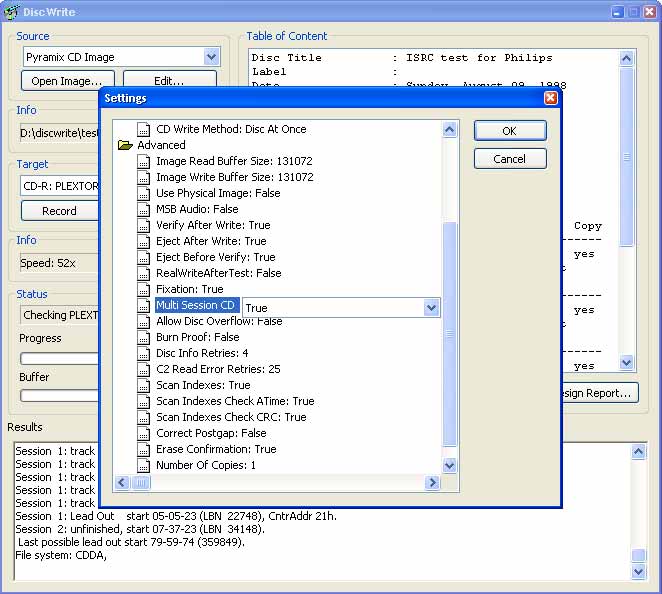Click the icon next to CD Write Method
The height and width of the screenshot is (594, 662).
tap(144, 129)
